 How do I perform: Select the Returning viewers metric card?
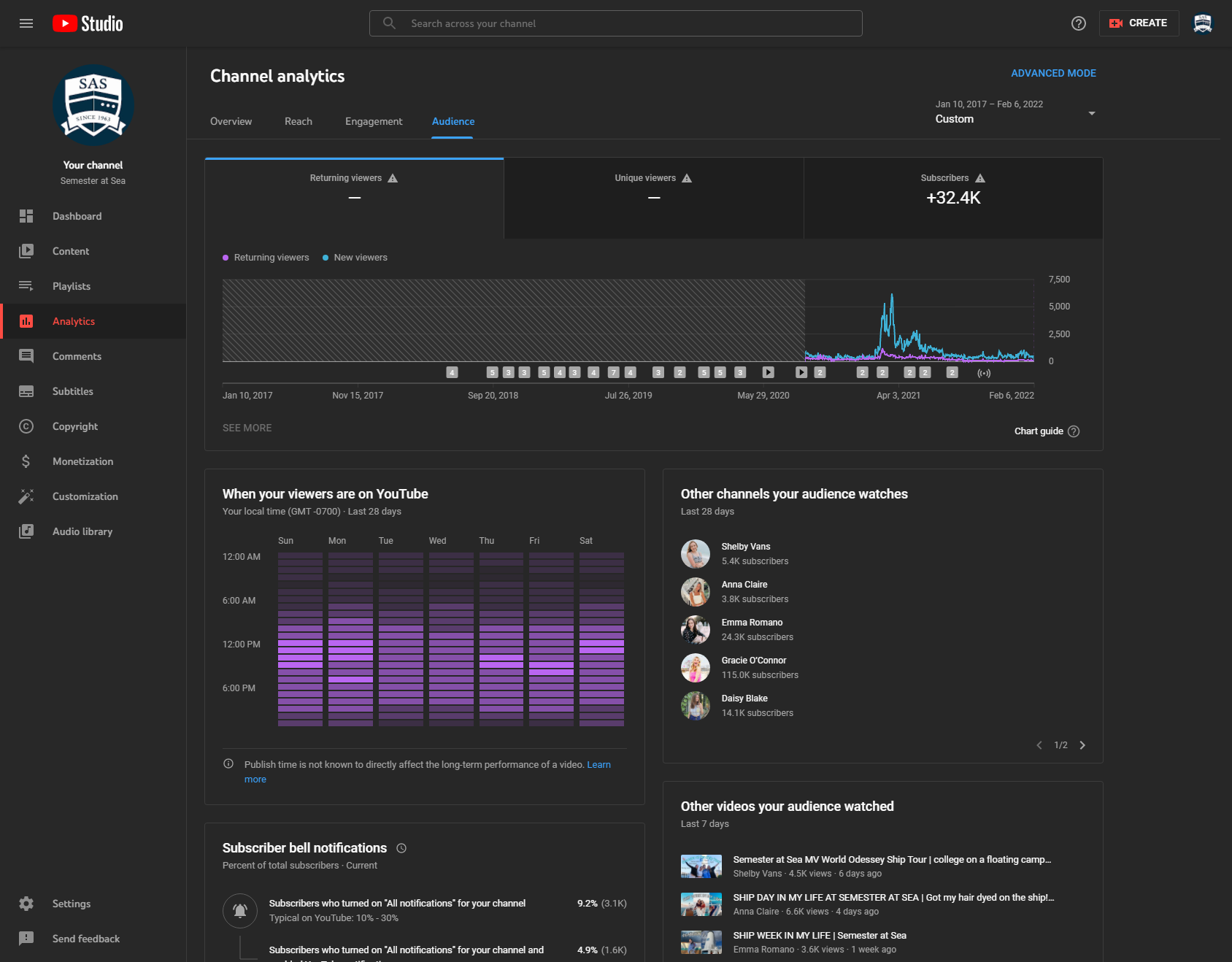[354, 199]
